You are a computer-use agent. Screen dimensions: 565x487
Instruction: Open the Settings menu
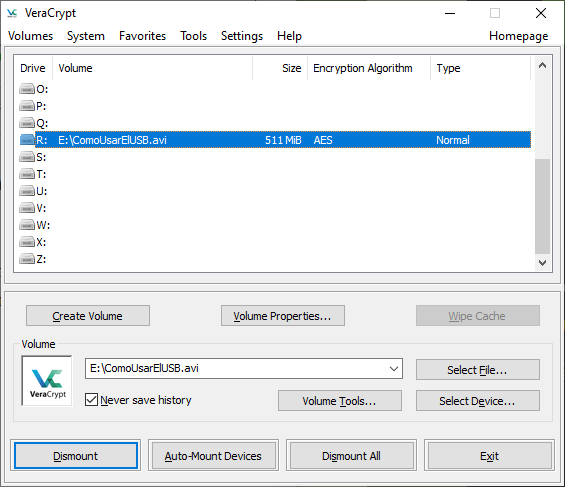pos(242,36)
